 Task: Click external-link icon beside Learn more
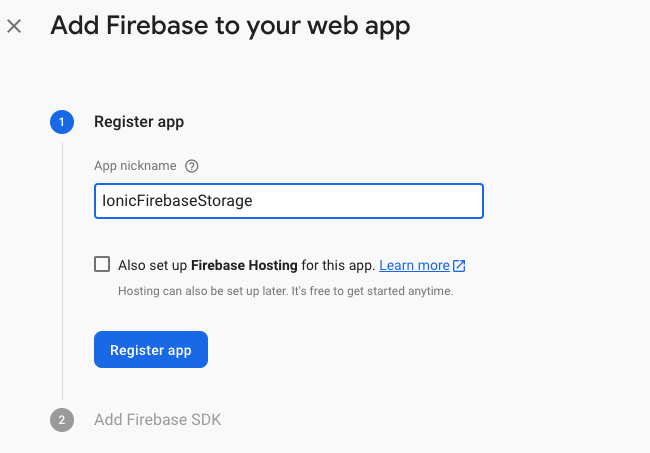[x=459, y=266]
